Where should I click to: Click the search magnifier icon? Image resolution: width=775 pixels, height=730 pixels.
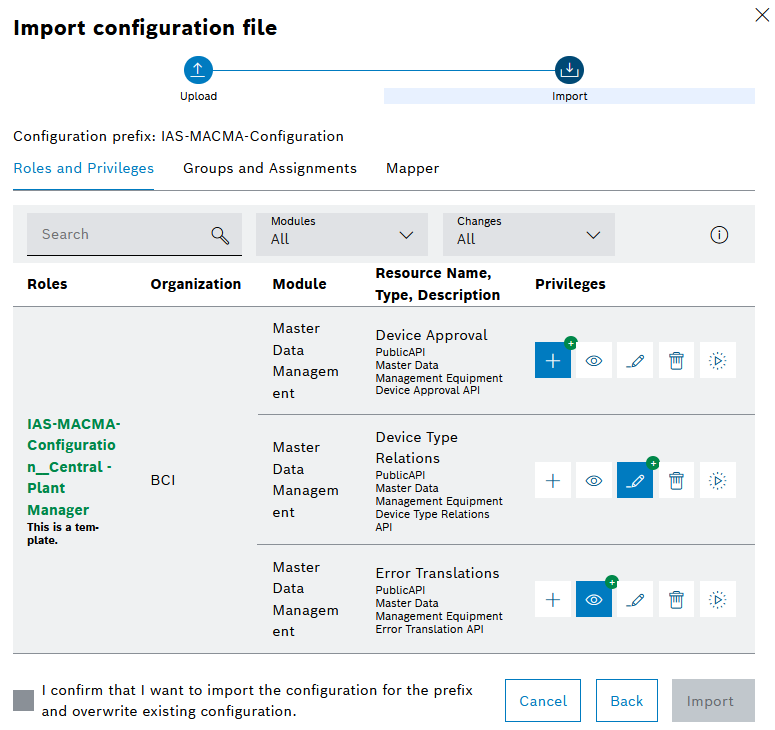[220, 235]
